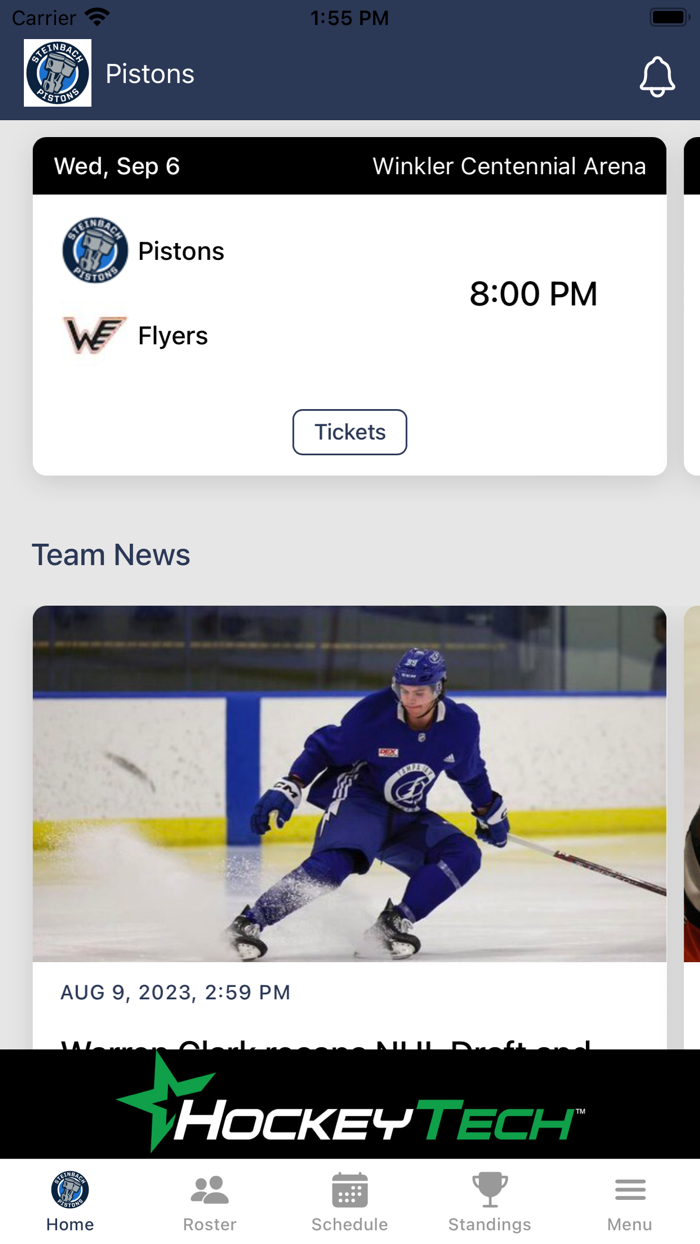Click the Steinbach Pistons logo in the header
Viewport: 700px width, 1244px height.
click(57, 73)
